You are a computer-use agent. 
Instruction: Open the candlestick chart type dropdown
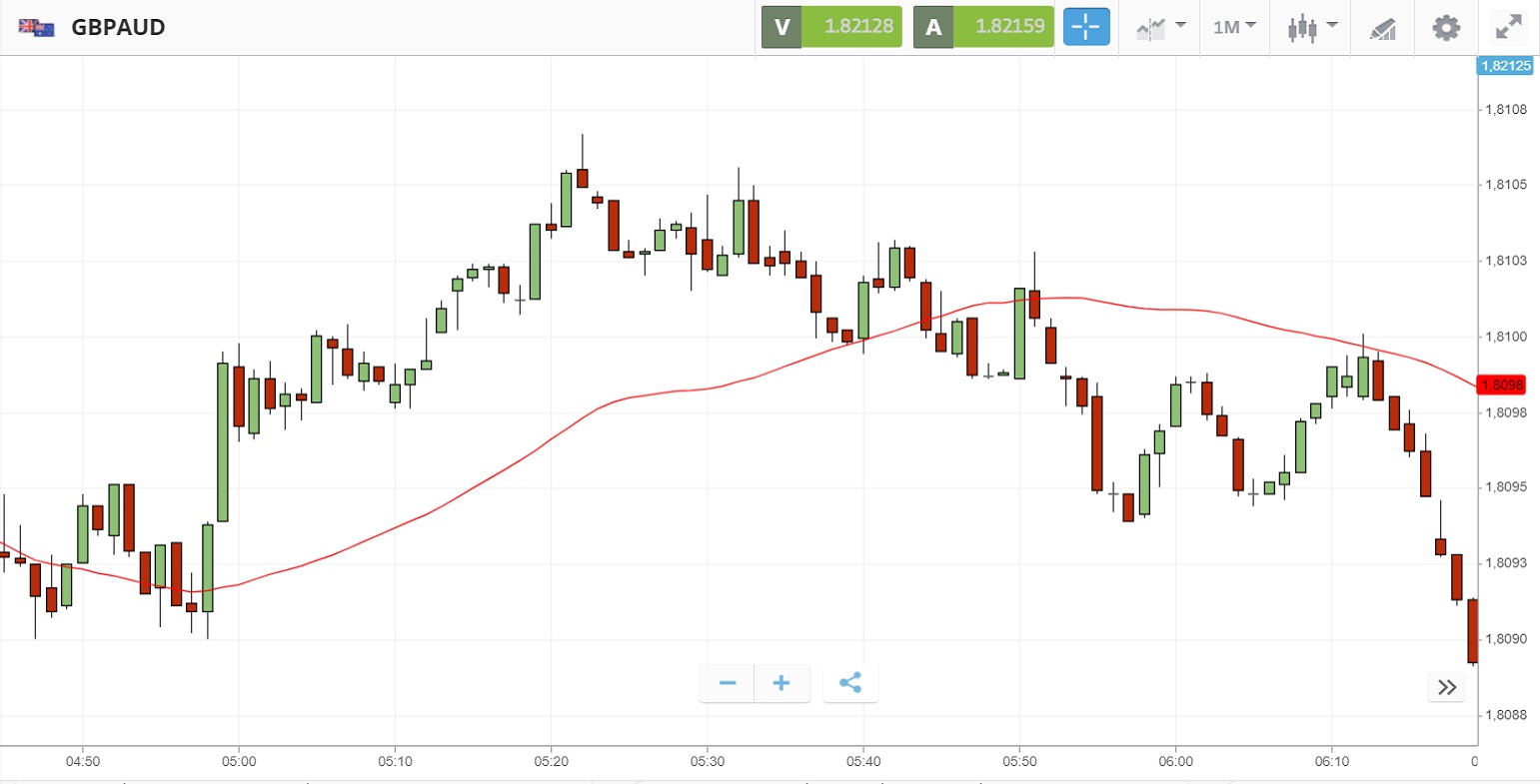pyautogui.click(x=1312, y=27)
